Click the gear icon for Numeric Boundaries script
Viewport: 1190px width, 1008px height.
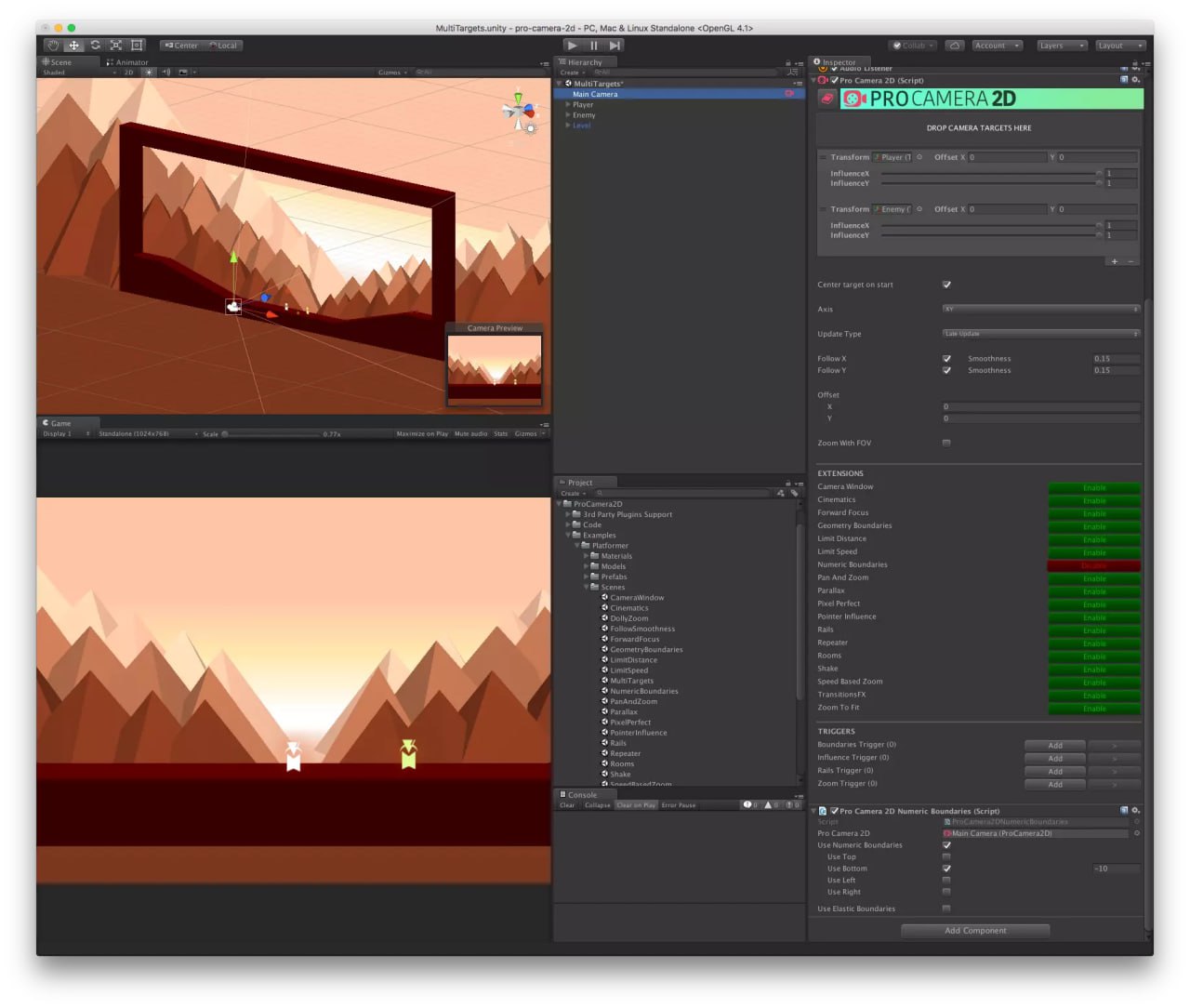tap(1136, 811)
